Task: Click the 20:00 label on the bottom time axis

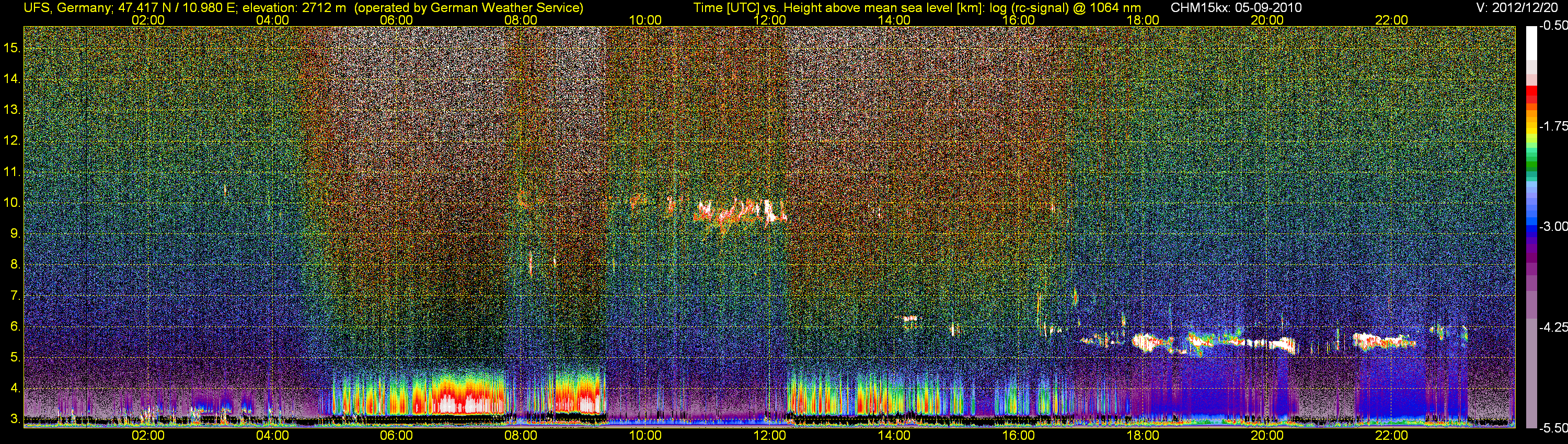Action: (1267, 436)
